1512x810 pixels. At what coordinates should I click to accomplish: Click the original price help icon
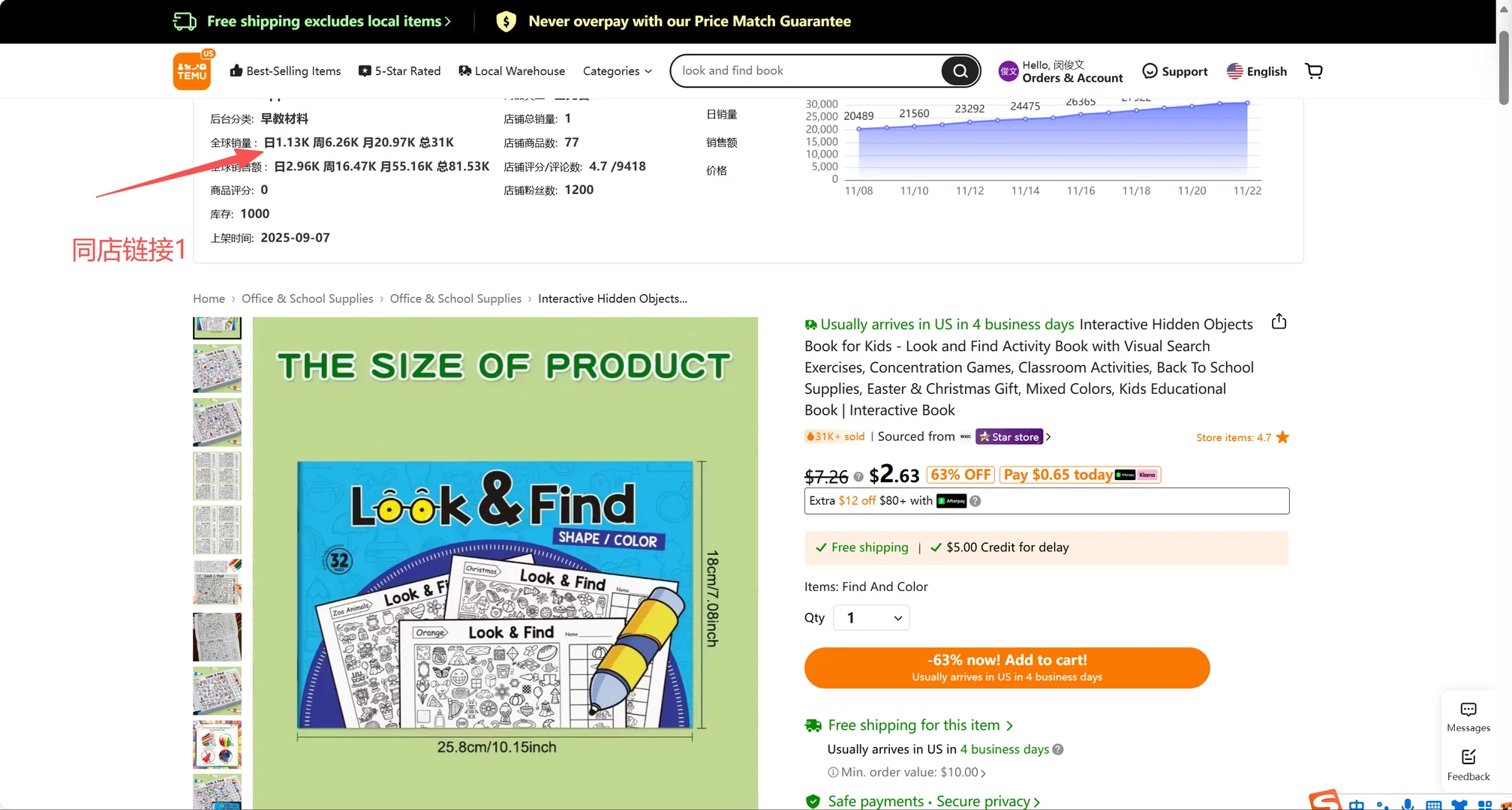858,477
